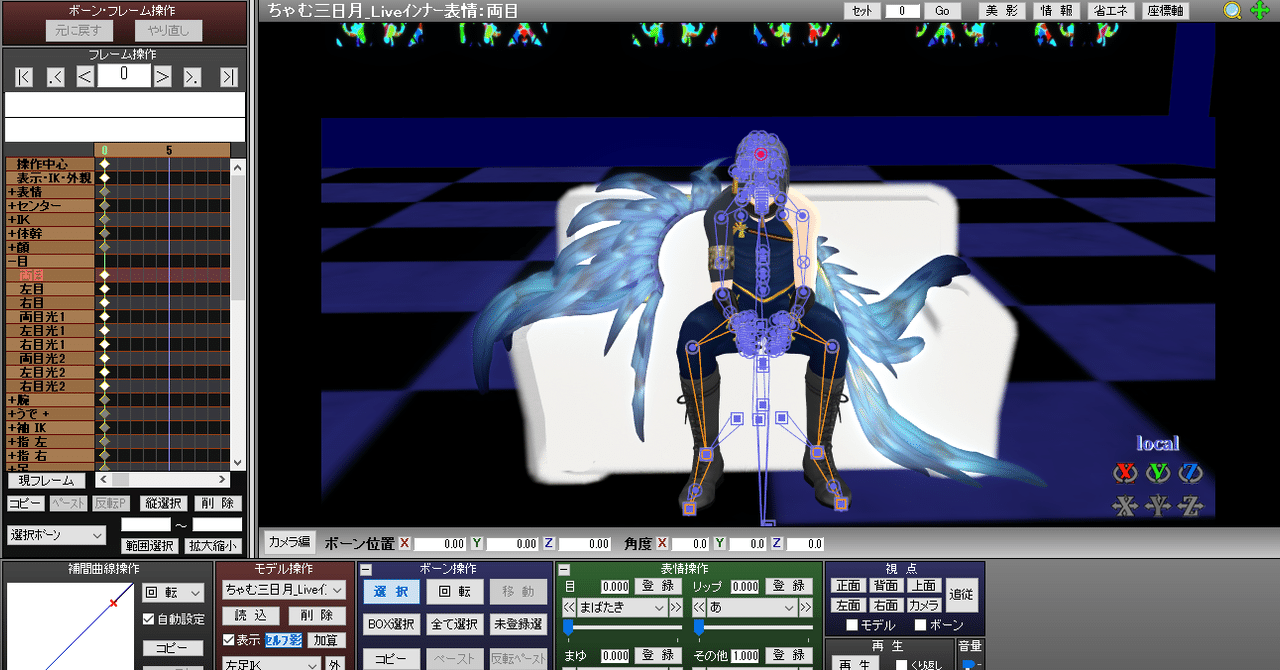Adjust 音量 volume slider

point(967,665)
